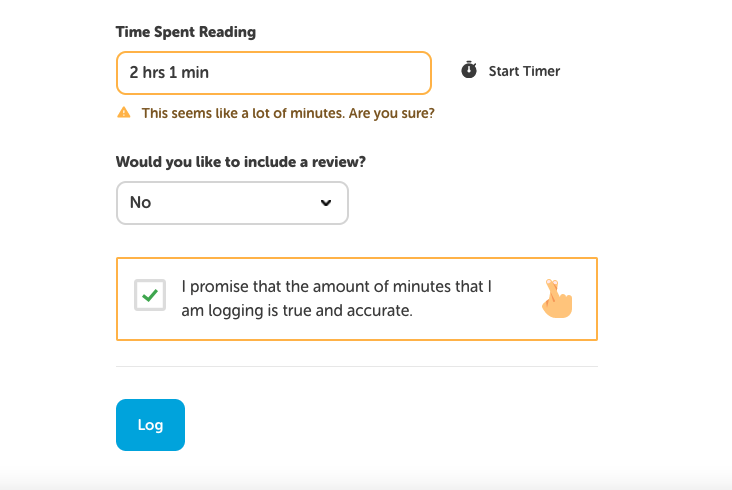Open the review dropdown showing No
This screenshot has height=490, width=732.
tap(232, 203)
